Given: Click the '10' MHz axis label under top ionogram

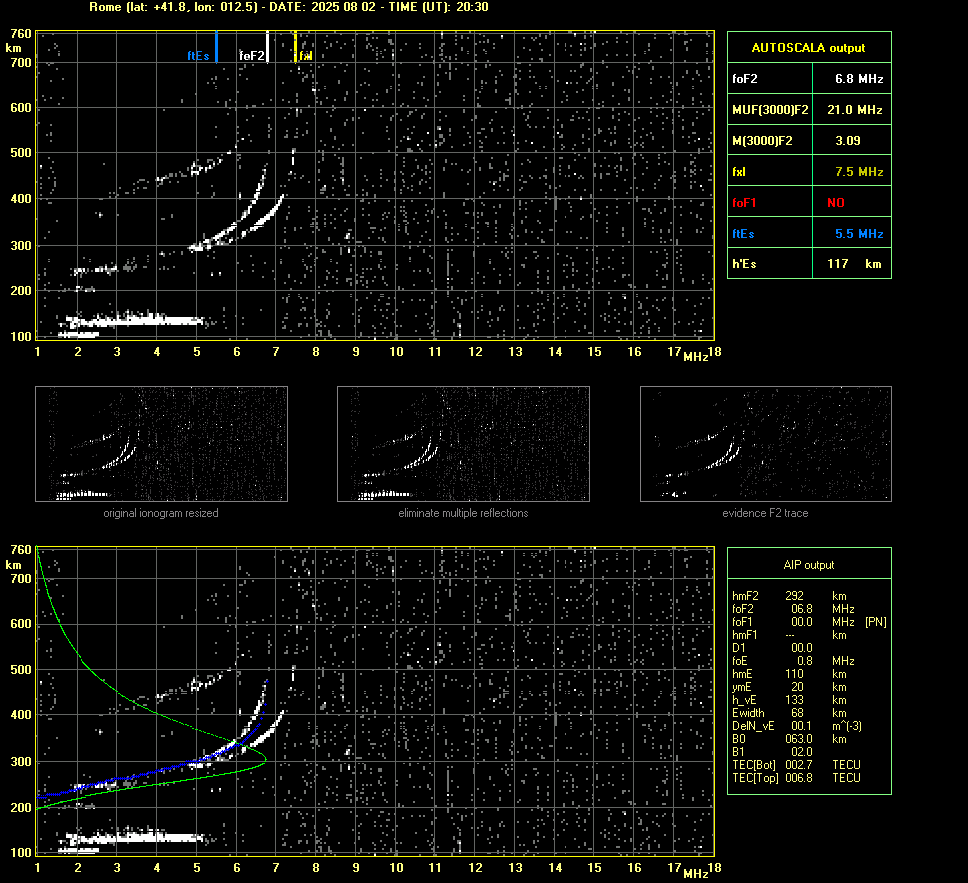Looking at the screenshot, I should [x=396, y=351].
